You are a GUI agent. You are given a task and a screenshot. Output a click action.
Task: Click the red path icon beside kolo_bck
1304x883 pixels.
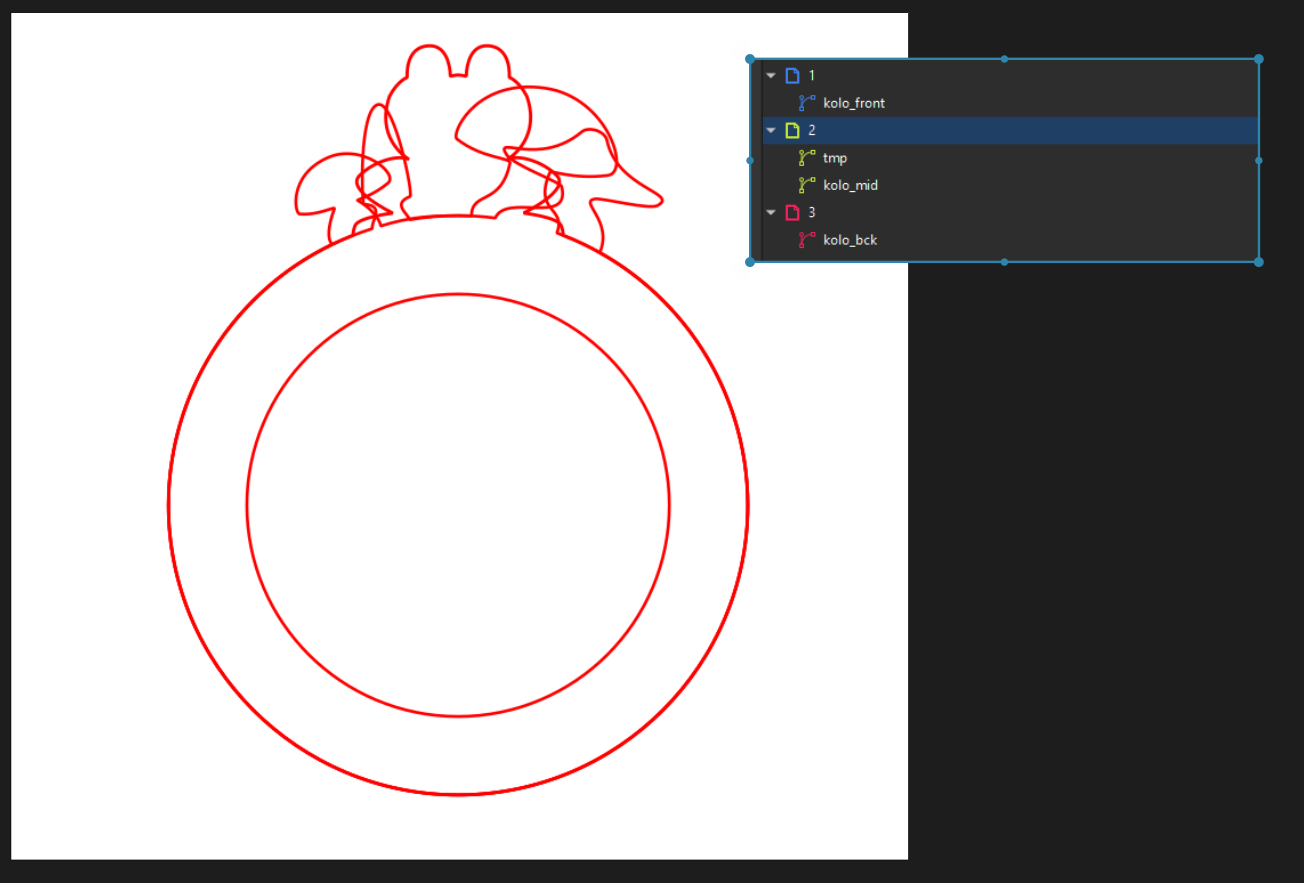coord(807,240)
